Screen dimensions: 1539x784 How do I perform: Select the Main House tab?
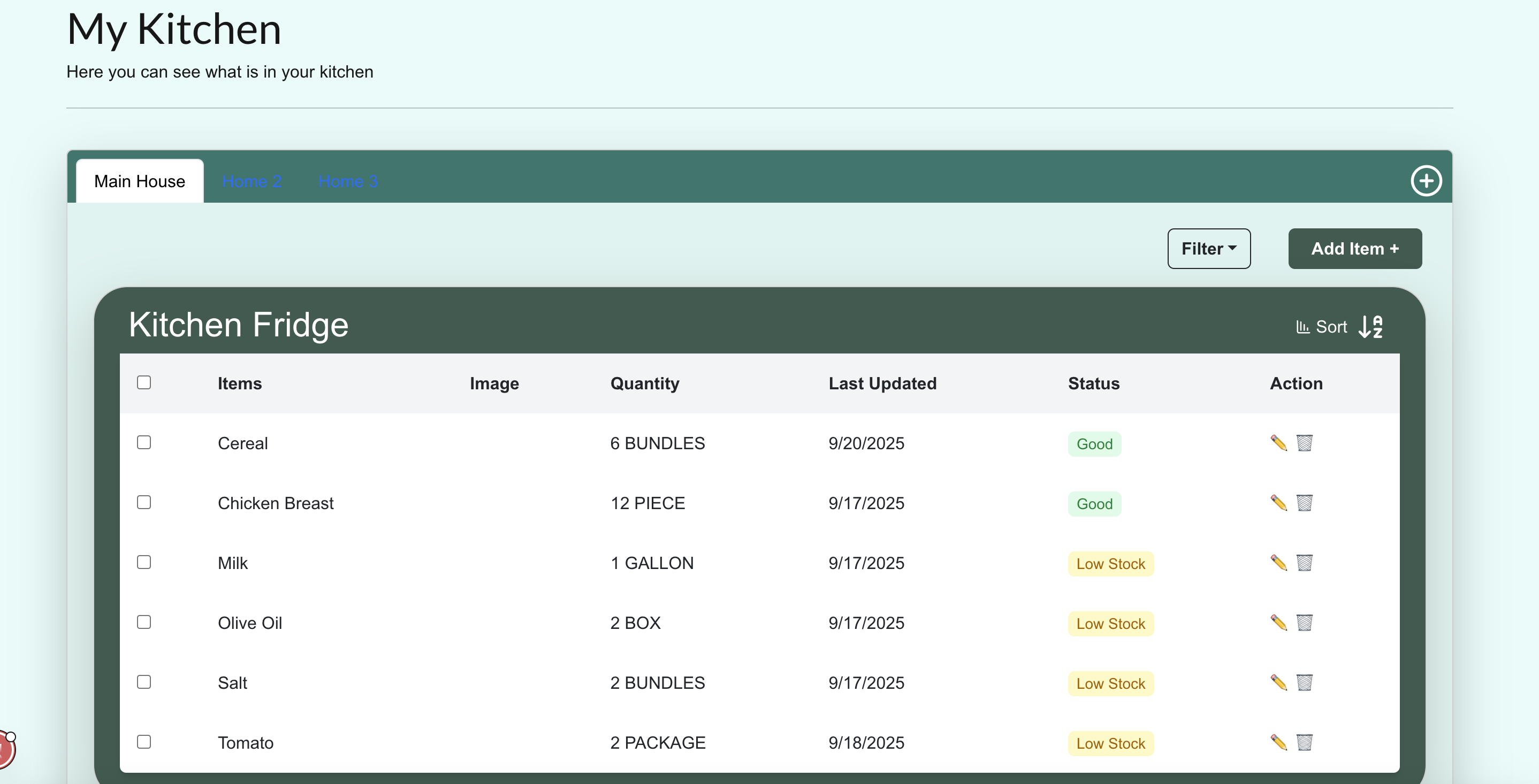point(140,181)
